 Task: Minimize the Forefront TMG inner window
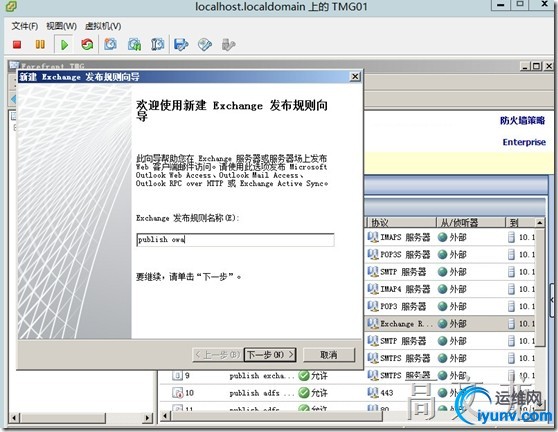525,66
